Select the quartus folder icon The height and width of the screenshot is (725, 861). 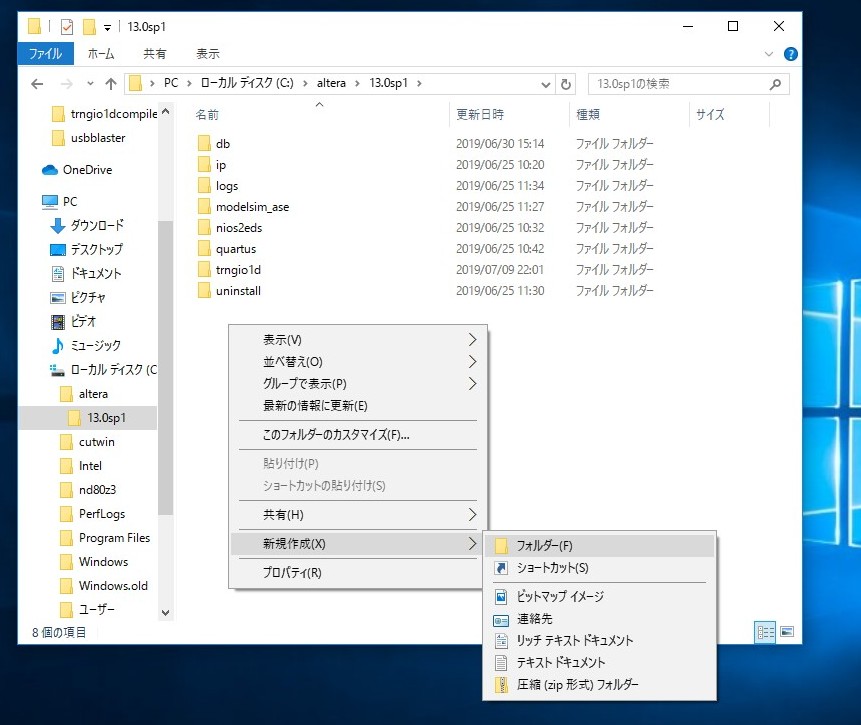204,248
